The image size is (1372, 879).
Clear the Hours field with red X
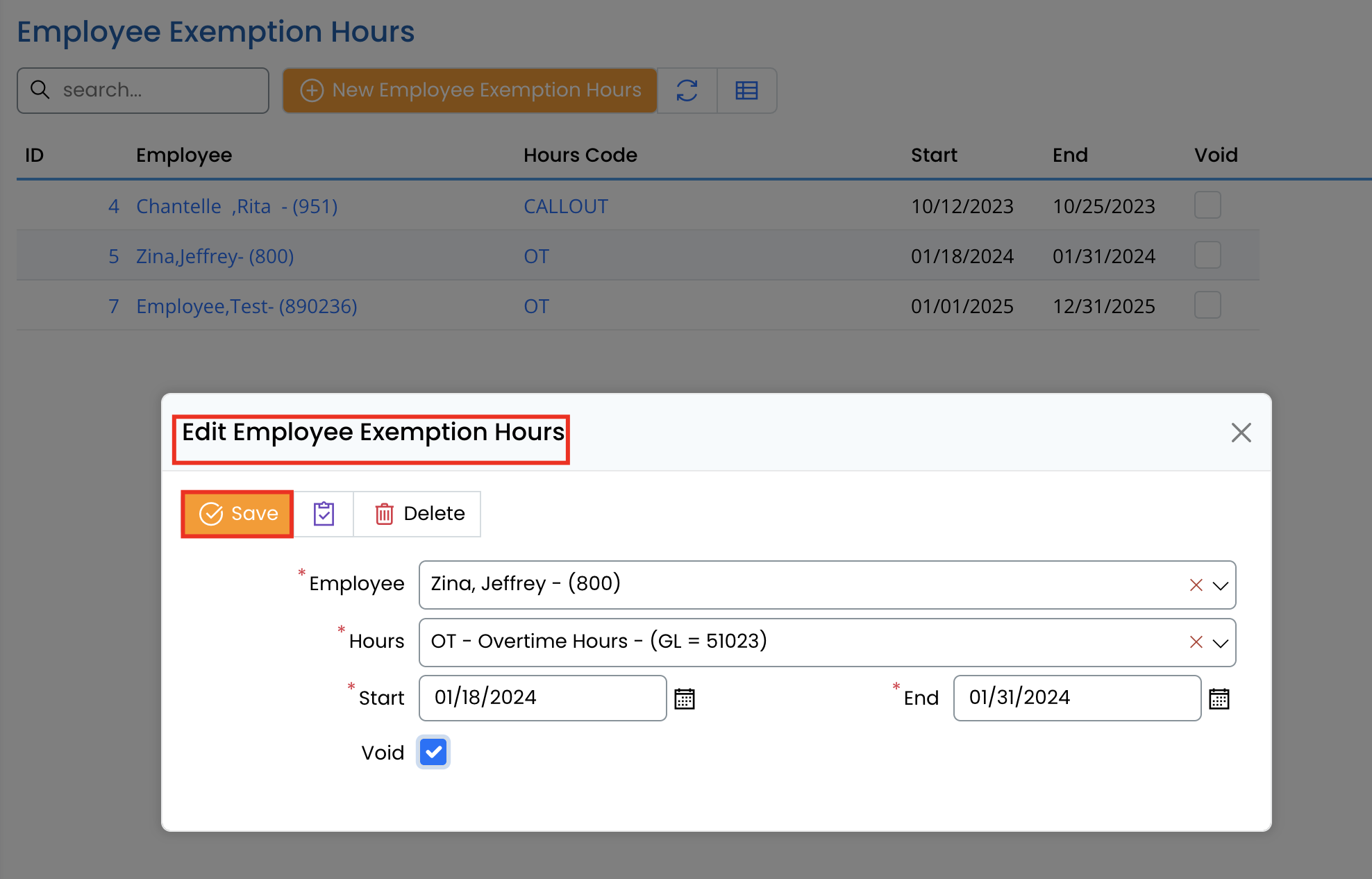[x=1196, y=642]
